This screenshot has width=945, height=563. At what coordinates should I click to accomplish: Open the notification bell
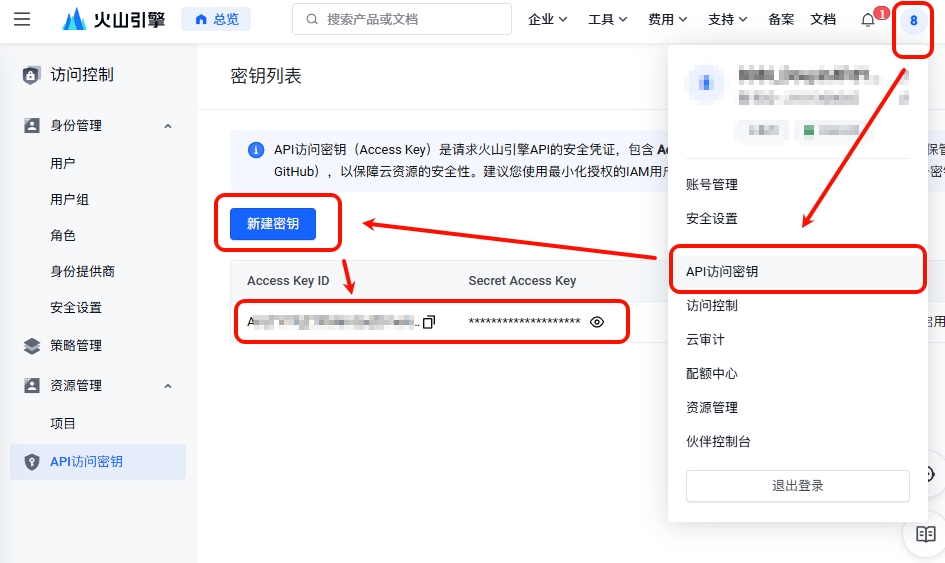coord(868,20)
